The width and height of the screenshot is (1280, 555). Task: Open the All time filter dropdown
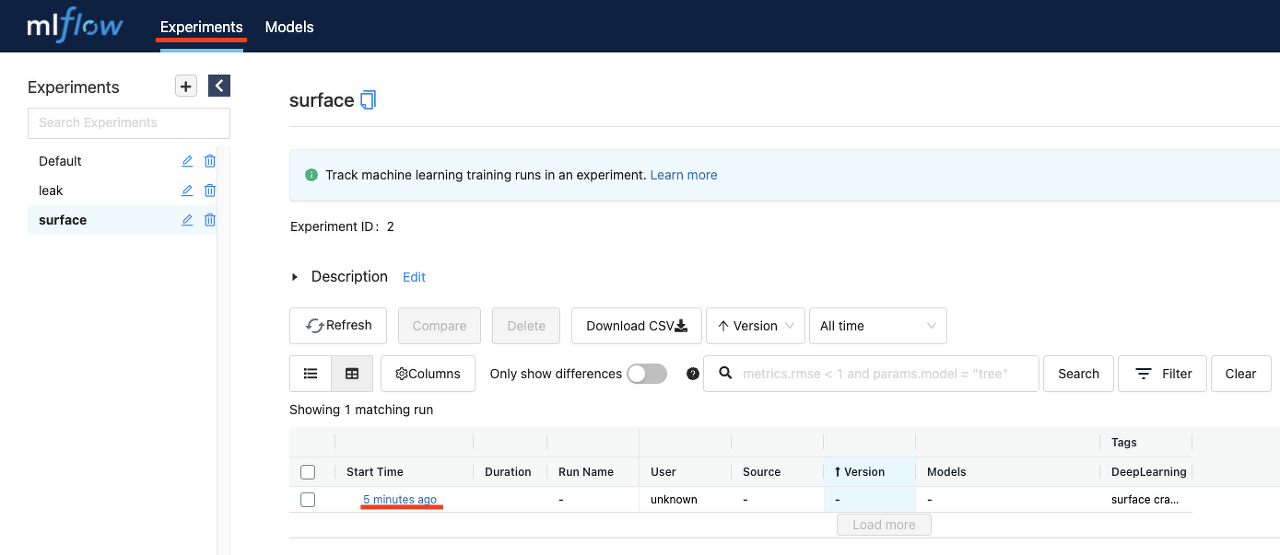(x=878, y=326)
